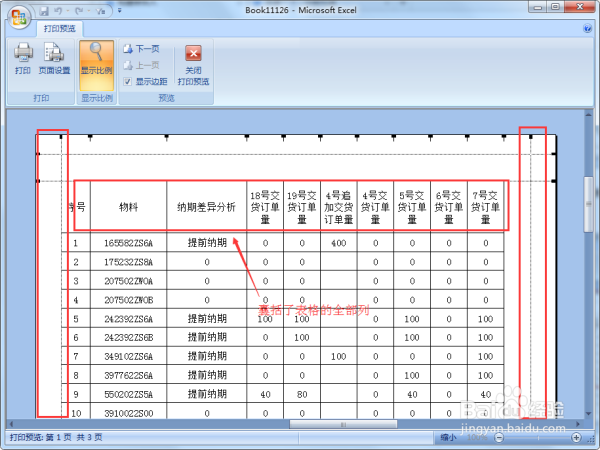This screenshot has width=600, height=450.
Task: Click vertical scrollbar down arrow
Action: point(589,414)
